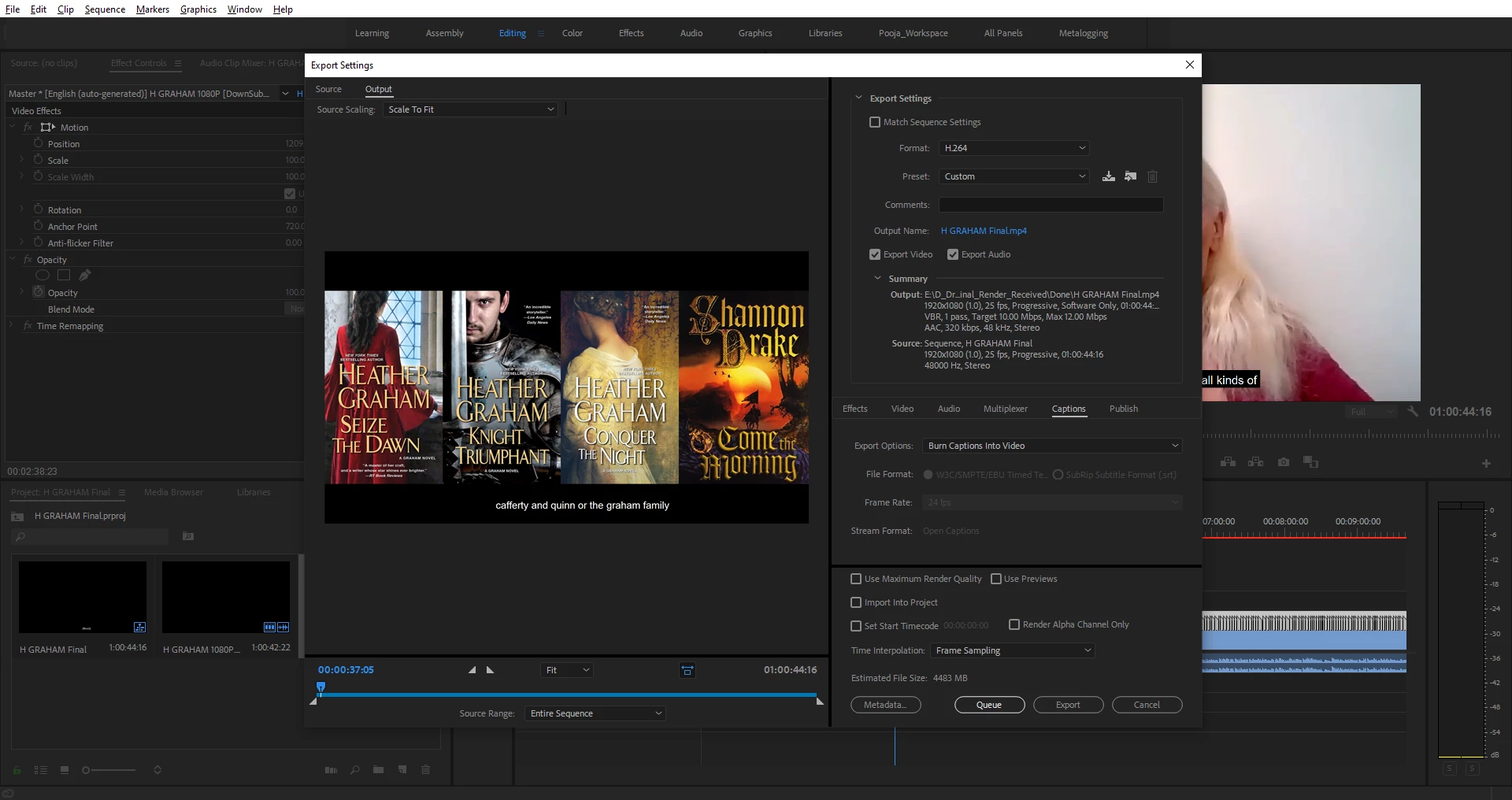Click the Save Preset icon
The height and width of the screenshot is (800, 1512).
pyautogui.click(x=1109, y=176)
